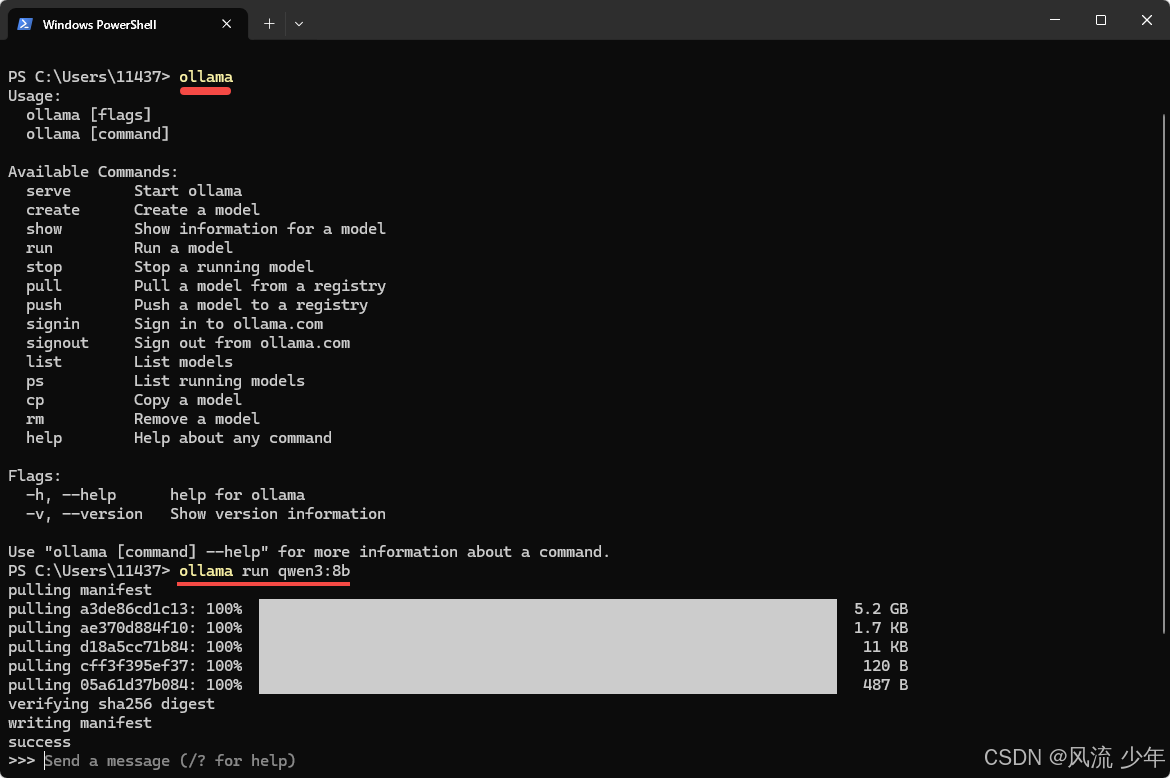Select the Windows PowerShell tab
Screen dimensions: 1170x778
pyautogui.click(x=128, y=24)
